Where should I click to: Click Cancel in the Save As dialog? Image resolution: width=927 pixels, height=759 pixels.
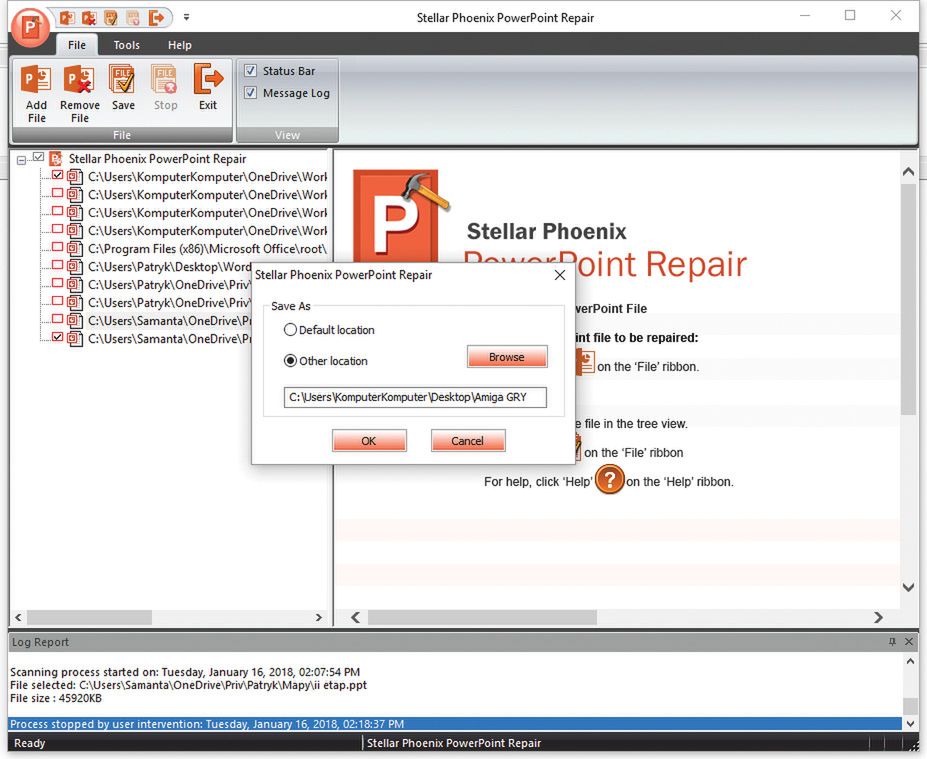[468, 441]
